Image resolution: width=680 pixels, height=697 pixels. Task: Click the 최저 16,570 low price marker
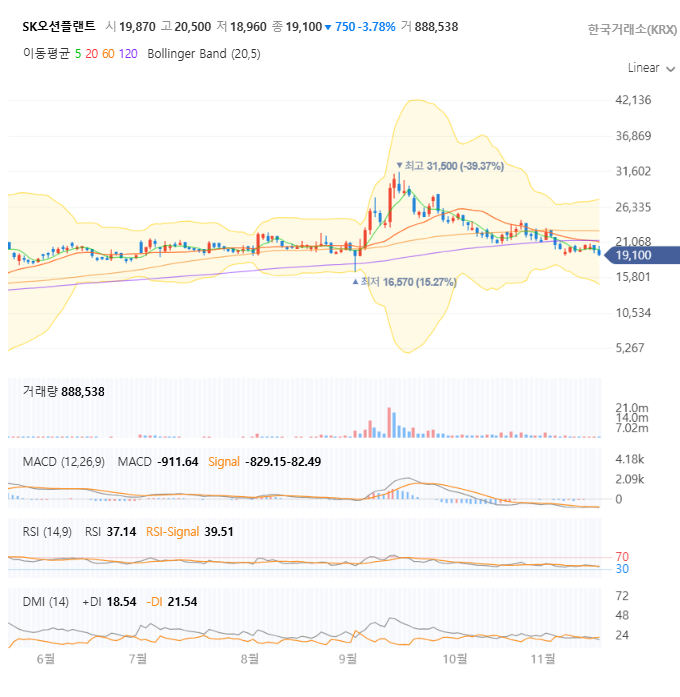click(x=404, y=282)
